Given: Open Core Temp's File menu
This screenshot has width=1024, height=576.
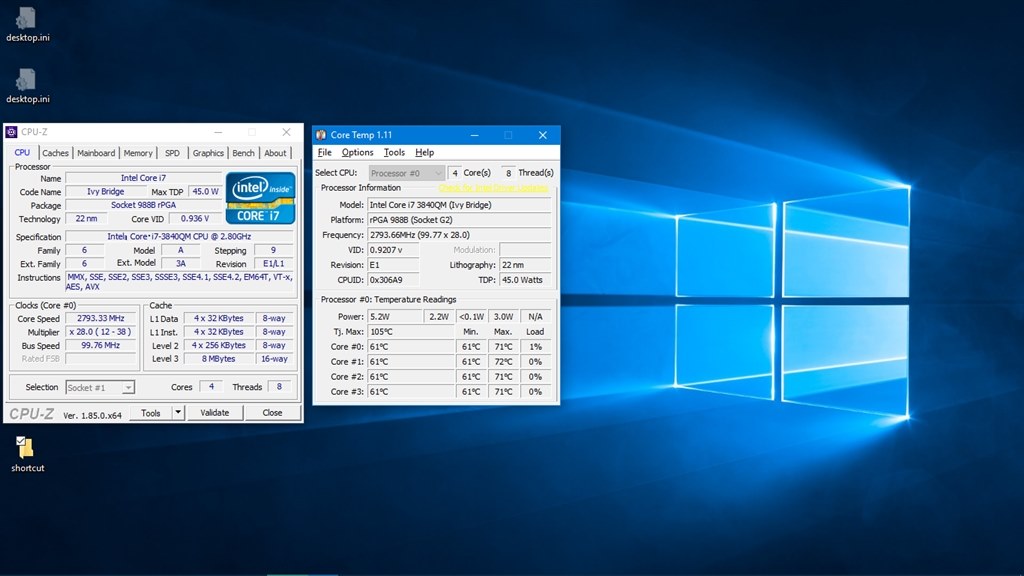Looking at the screenshot, I should 324,153.
